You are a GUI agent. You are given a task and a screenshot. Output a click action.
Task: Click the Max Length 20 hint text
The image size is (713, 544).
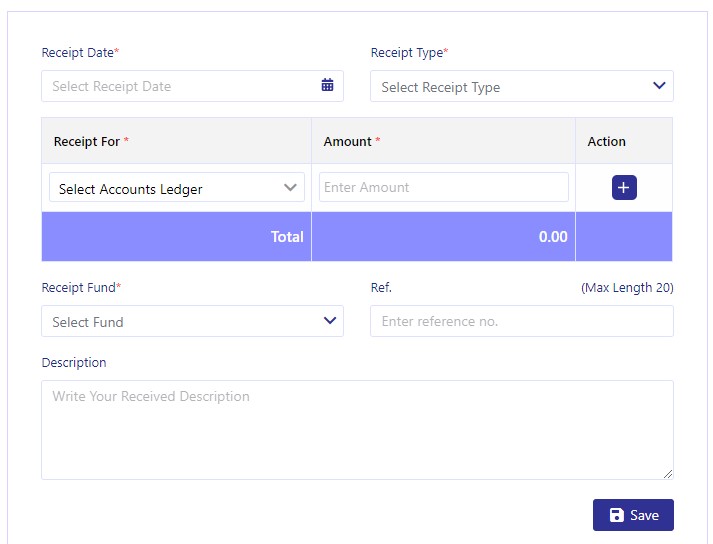(x=627, y=287)
